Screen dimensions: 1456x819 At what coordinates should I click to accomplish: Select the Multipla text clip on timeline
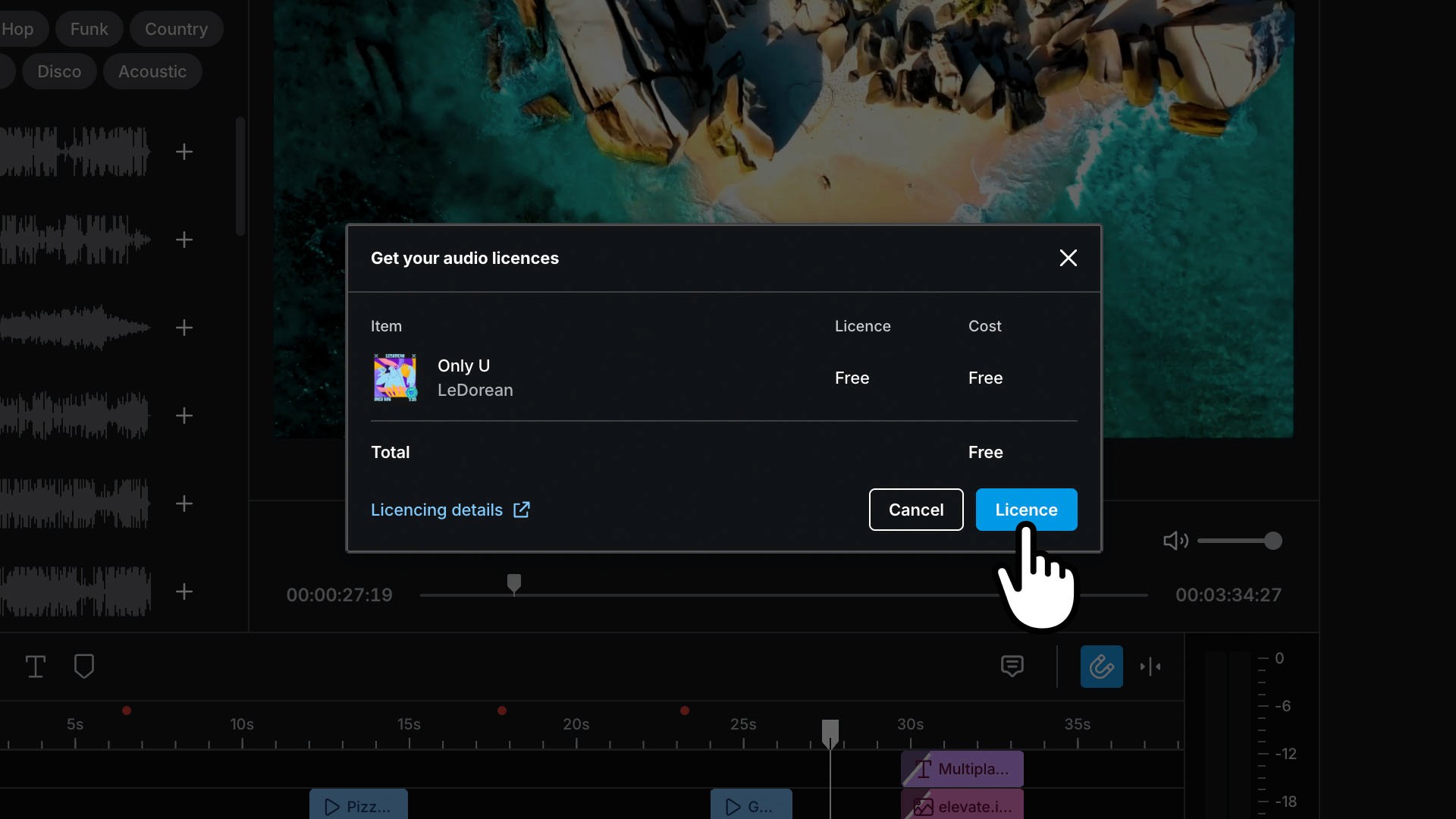click(962, 769)
